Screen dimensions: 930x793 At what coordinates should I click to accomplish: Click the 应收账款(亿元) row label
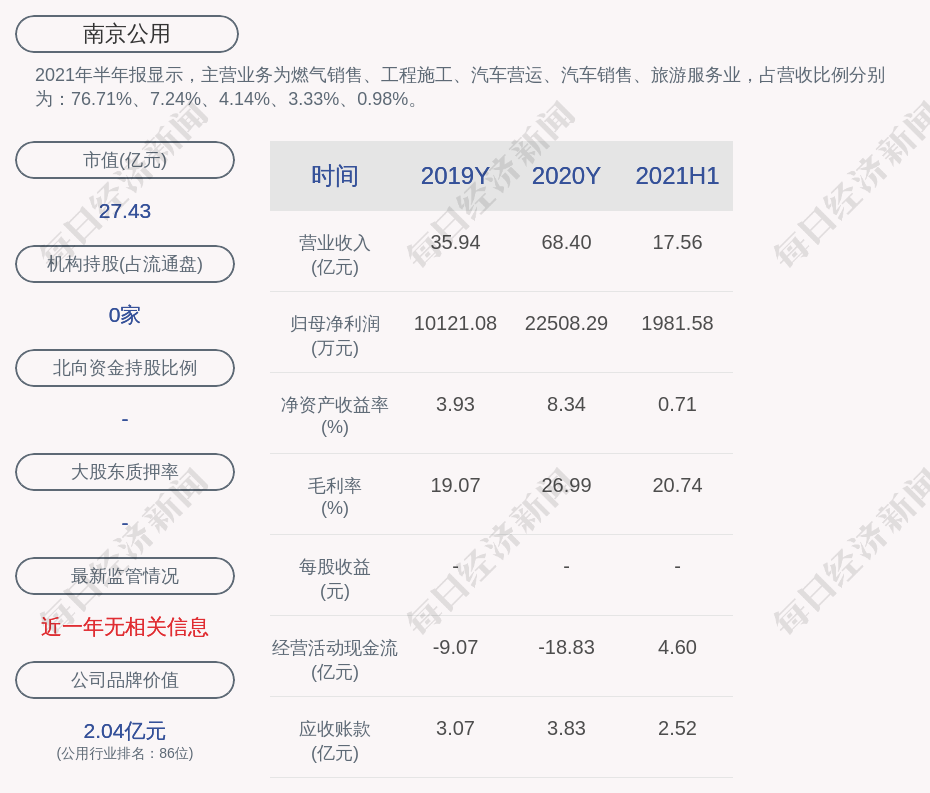pyautogui.click(x=335, y=741)
